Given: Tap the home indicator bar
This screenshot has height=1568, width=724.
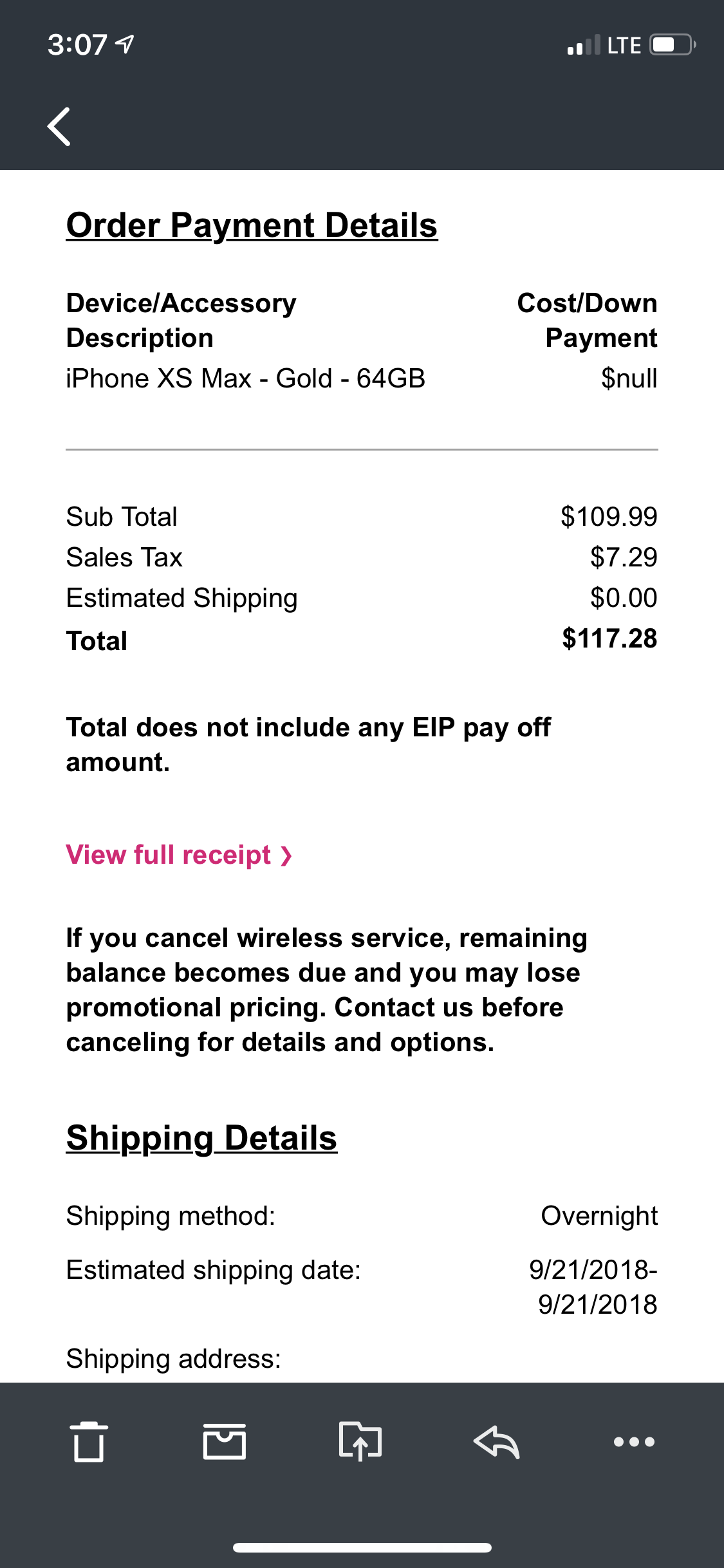Looking at the screenshot, I should point(362,1547).
